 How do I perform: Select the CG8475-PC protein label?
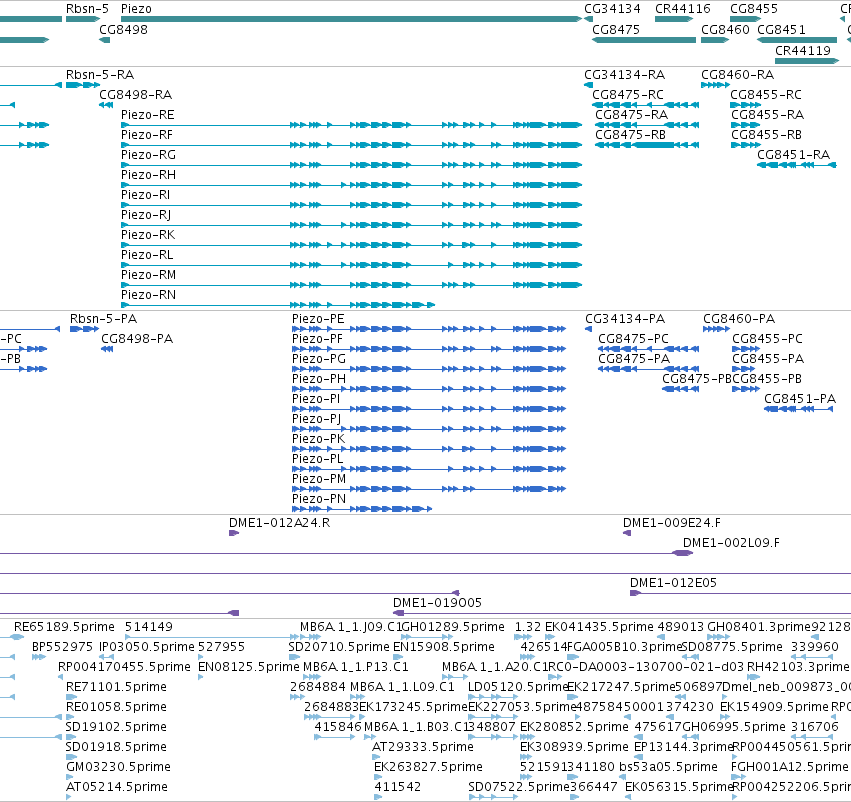[633, 339]
